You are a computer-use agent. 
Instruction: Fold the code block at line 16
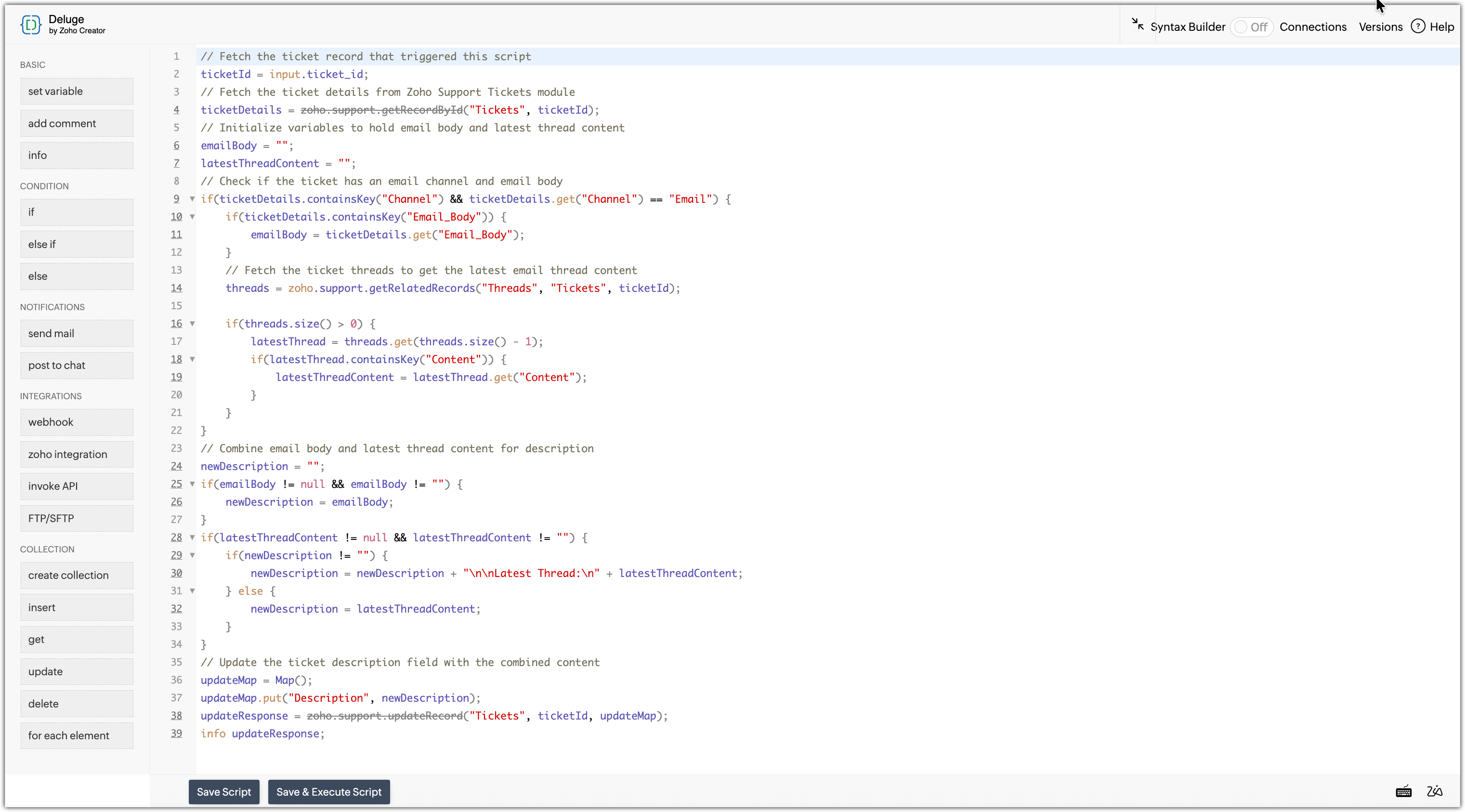[x=192, y=324]
